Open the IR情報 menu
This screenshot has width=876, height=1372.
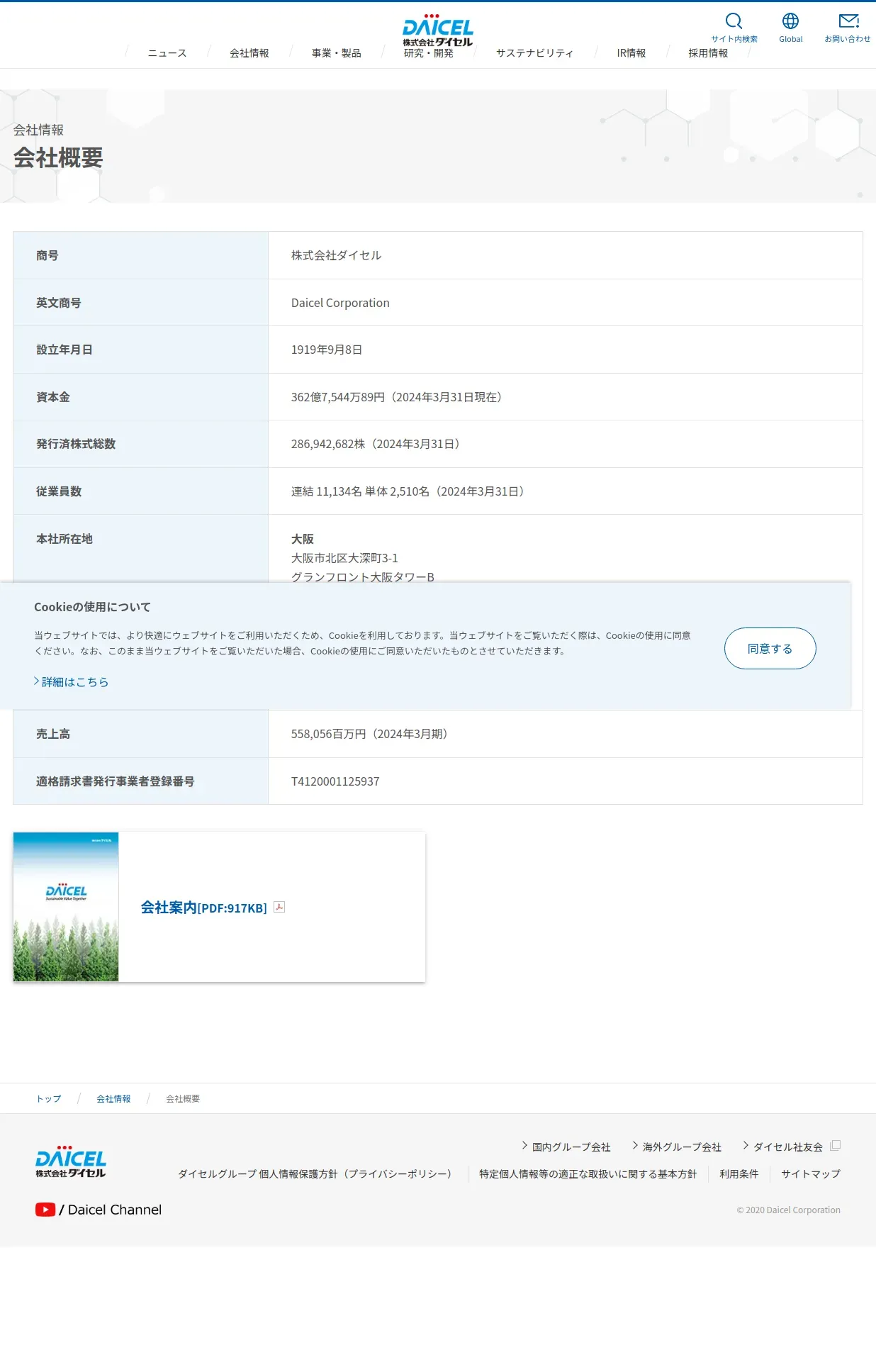coord(631,53)
